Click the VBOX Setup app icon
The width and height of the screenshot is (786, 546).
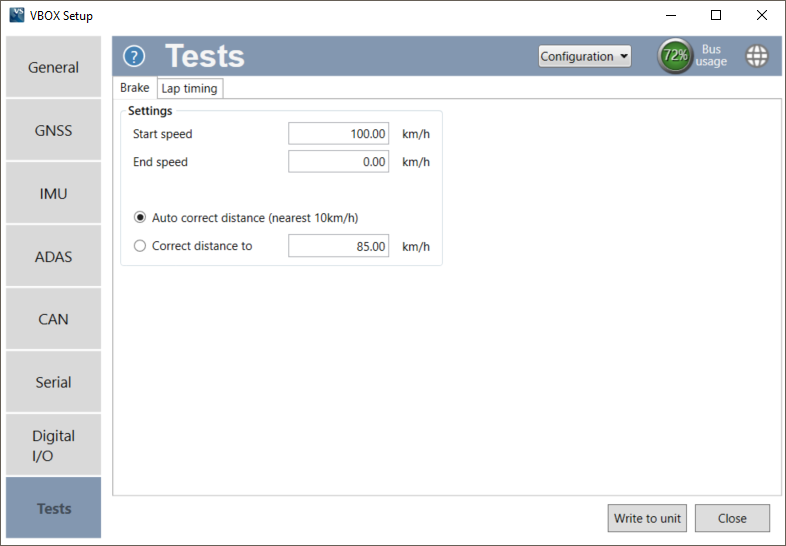(17, 15)
